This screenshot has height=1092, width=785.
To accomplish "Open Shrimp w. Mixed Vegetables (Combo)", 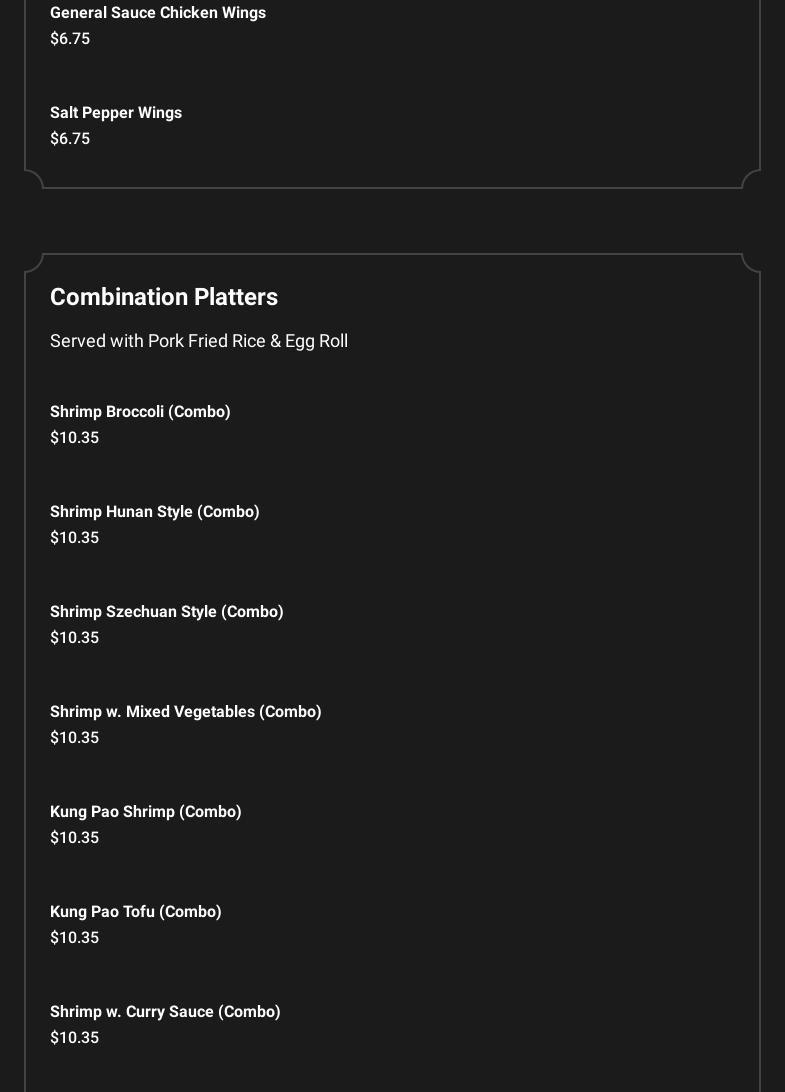I will (x=186, y=712).
